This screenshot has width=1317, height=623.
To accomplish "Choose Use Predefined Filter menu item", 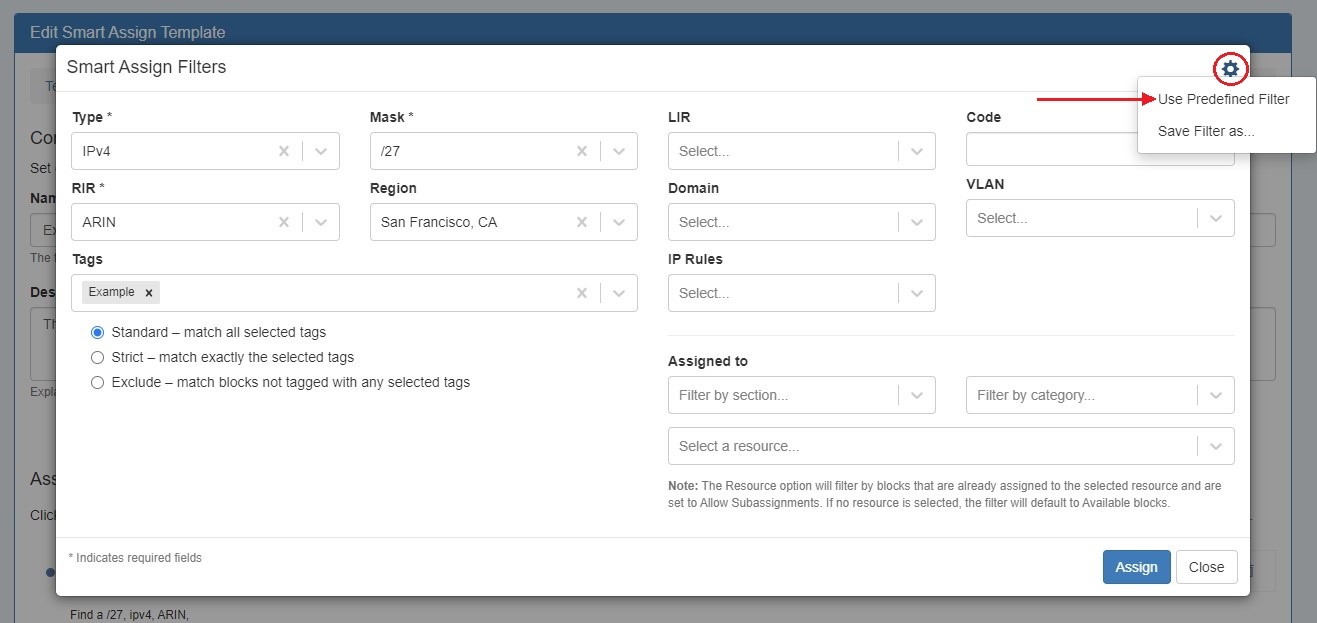I will pyautogui.click(x=1223, y=99).
